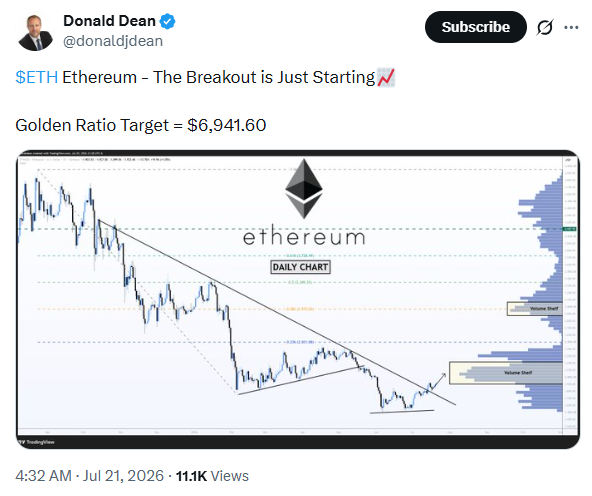592x496 pixels.
Task: Click the TradingView logo in chart footer
Action: pyautogui.click(x=37, y=442)
